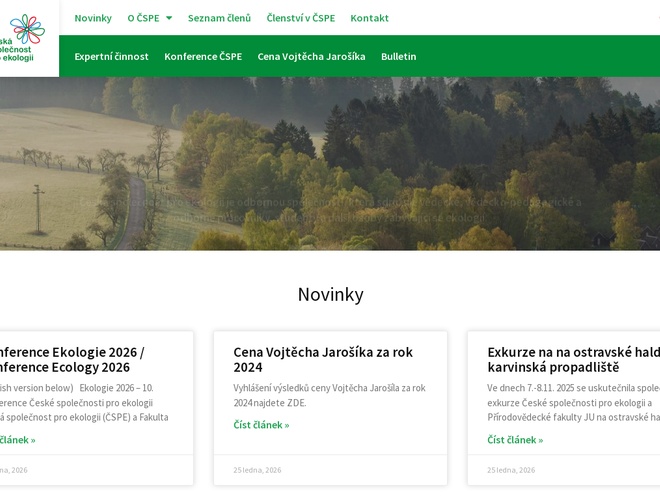Open Expertní činnost in green bar

[x=111, y=56]
